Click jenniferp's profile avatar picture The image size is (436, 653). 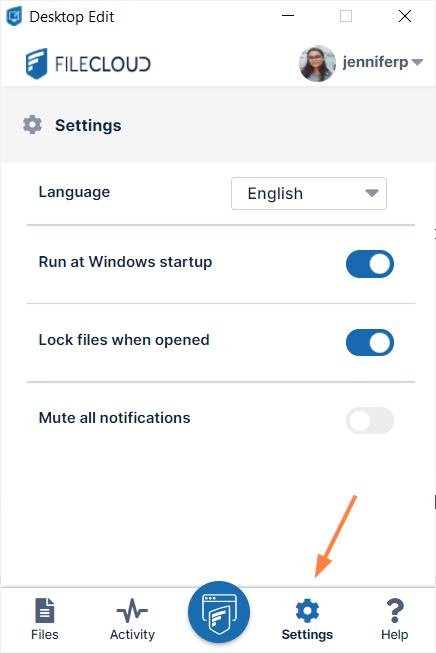click(x=317, y=63)
